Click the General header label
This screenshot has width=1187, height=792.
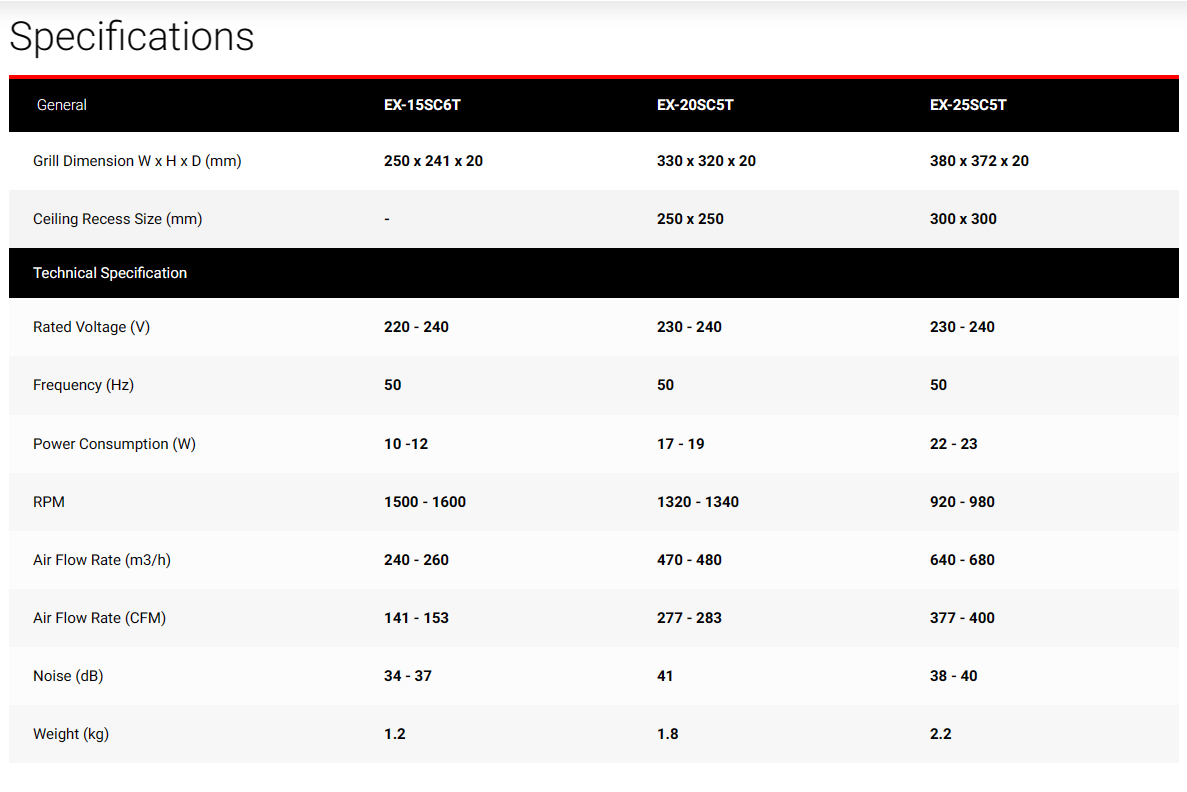pos(62,104)
